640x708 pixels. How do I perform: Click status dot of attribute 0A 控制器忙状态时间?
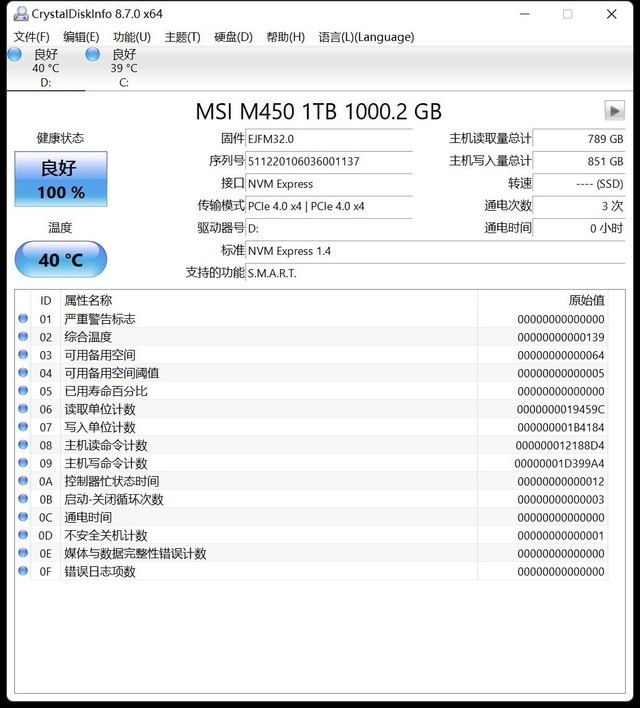pos(23,481)
